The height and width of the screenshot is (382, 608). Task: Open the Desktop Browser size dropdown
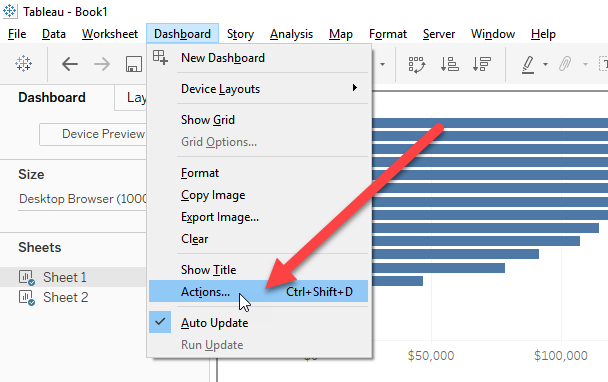(x=82, y=199)
